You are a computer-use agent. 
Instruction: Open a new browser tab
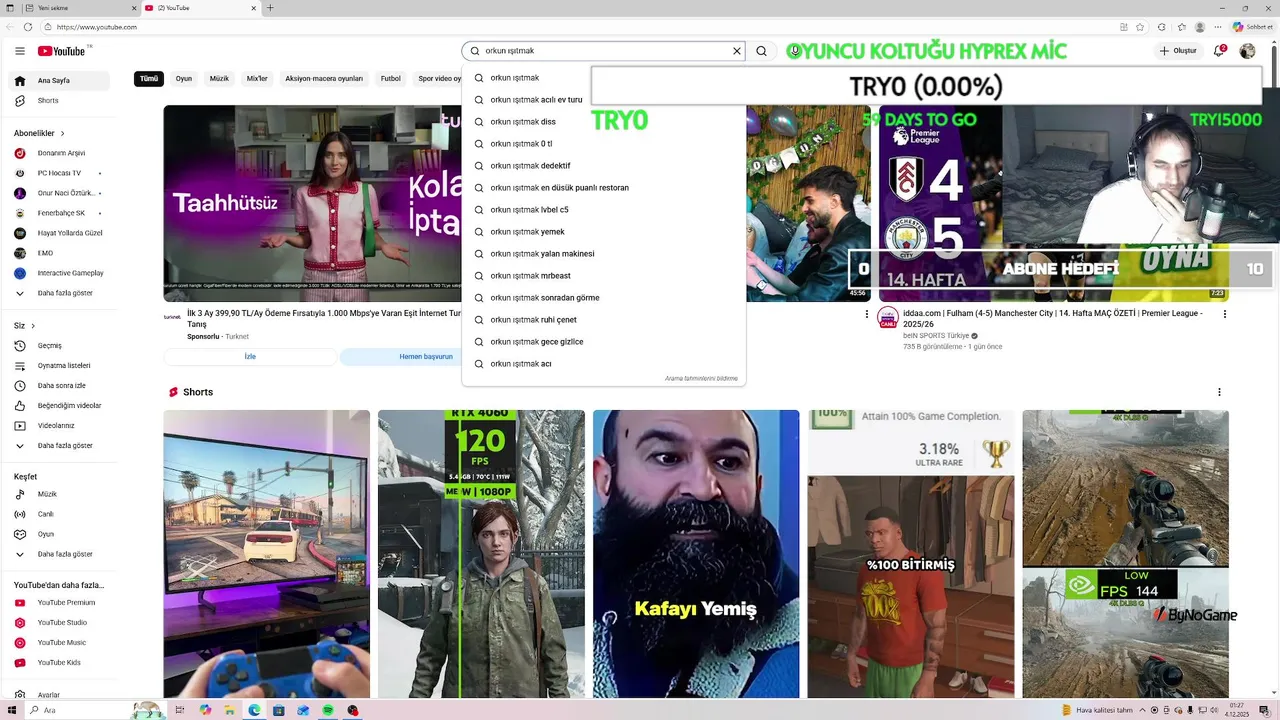[x=270, y=7]
